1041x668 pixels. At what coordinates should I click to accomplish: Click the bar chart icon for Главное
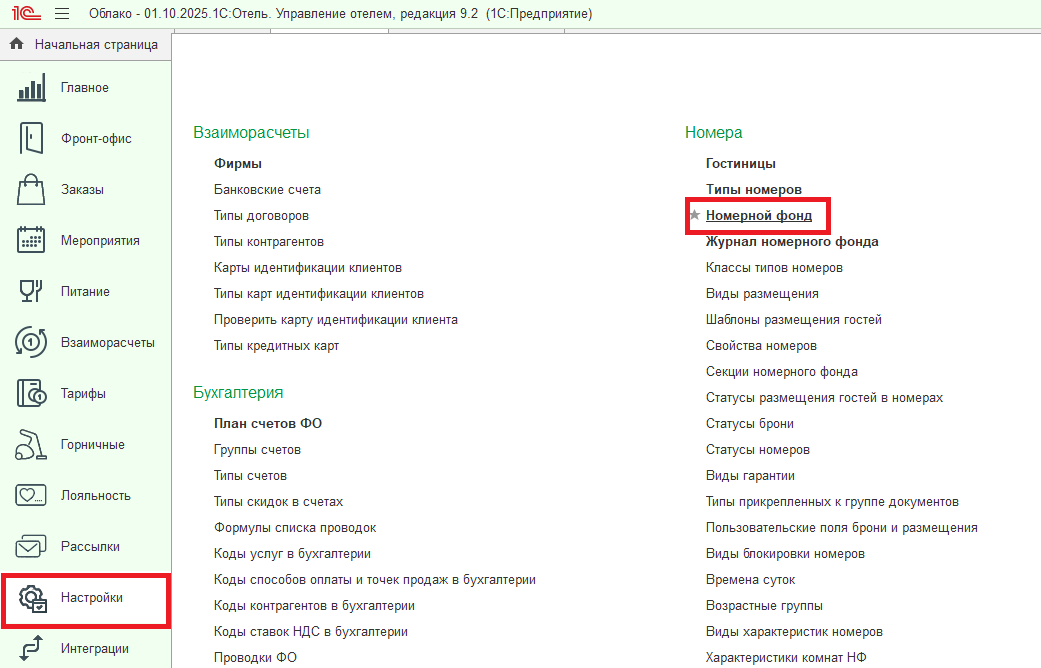point(31,88)
